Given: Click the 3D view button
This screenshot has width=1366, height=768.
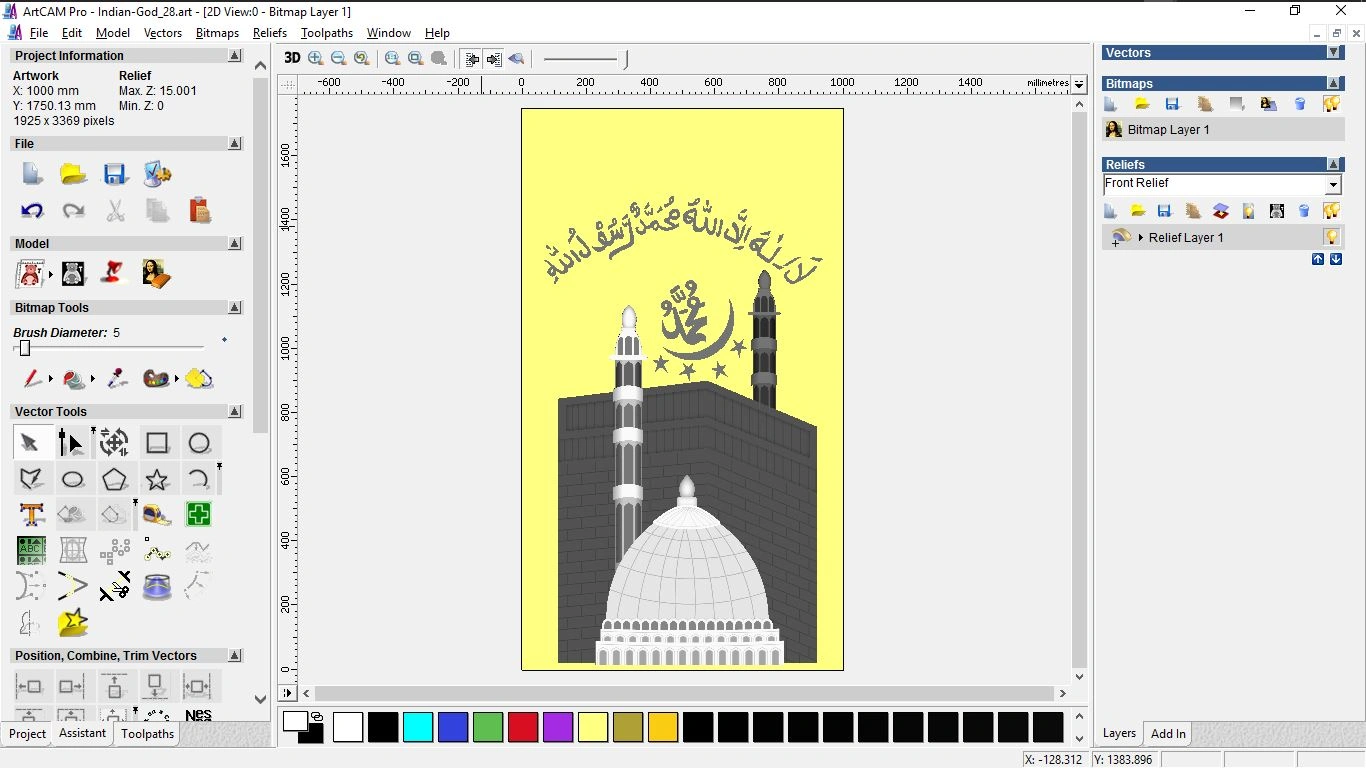Looking at the screenshot, I should tap(292, 58).
